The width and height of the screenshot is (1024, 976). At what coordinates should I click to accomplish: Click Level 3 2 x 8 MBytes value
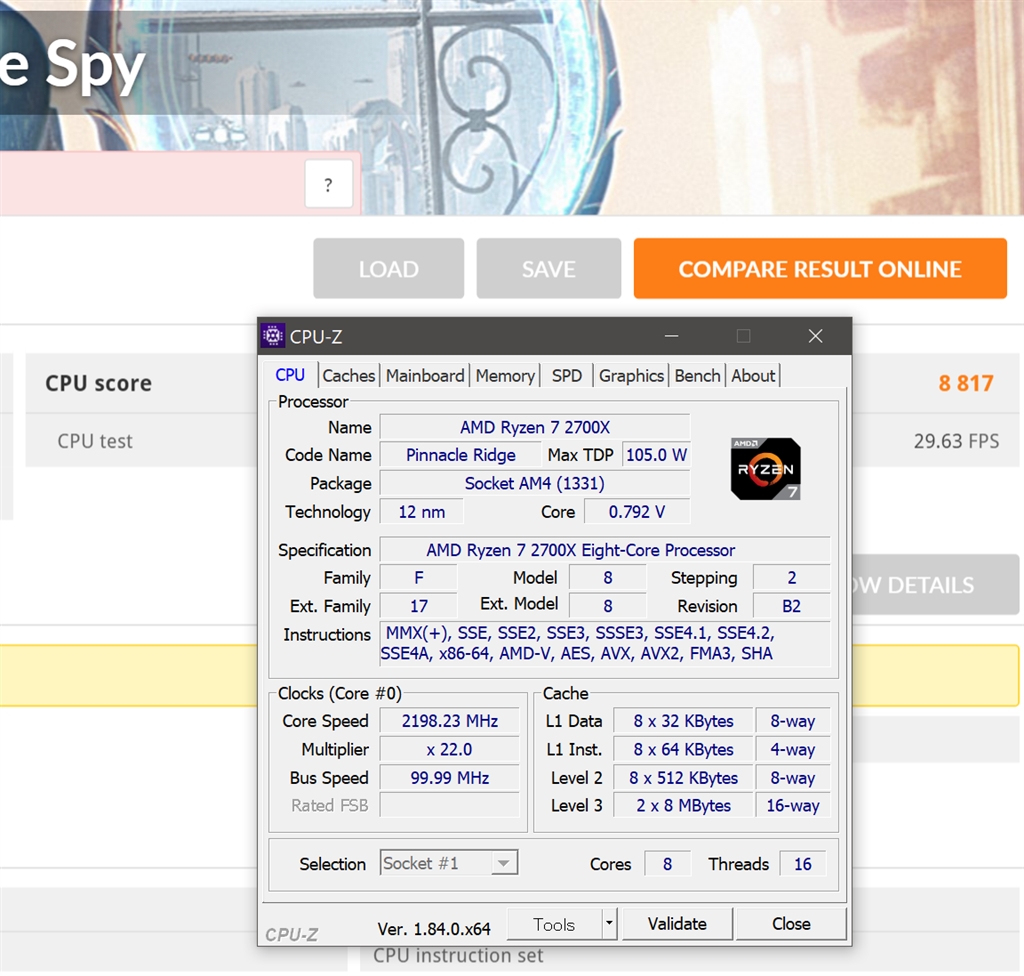tap(683, 805)
